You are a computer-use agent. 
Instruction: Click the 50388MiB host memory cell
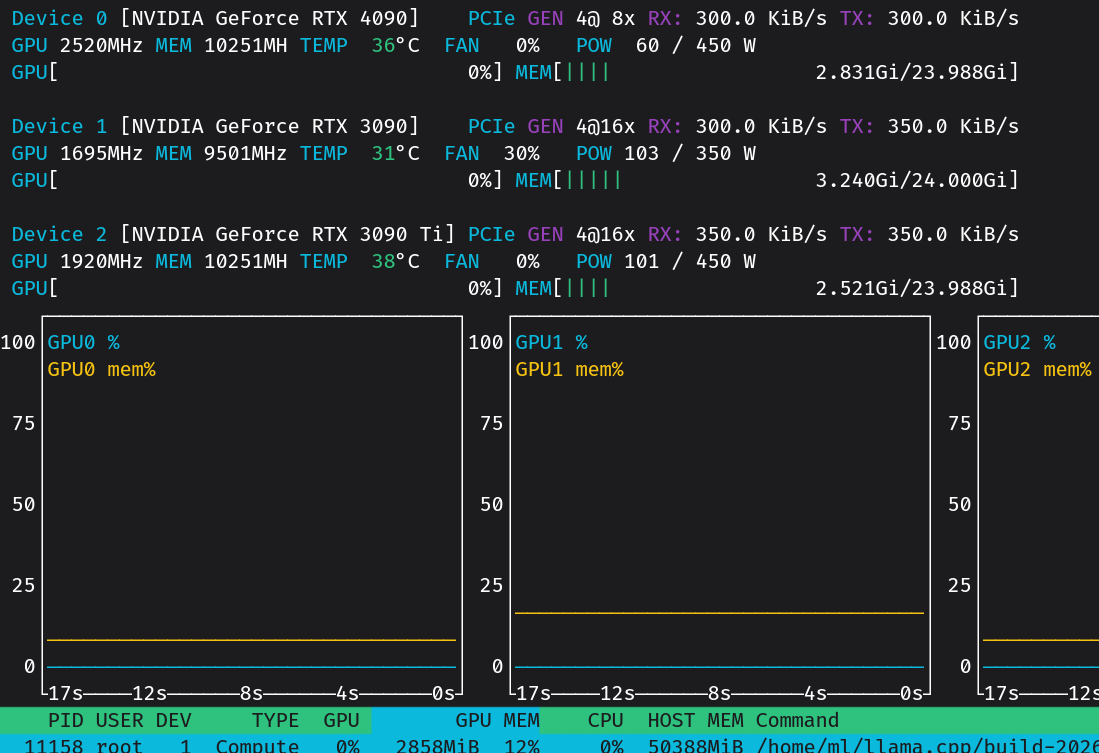coord(695,745)
